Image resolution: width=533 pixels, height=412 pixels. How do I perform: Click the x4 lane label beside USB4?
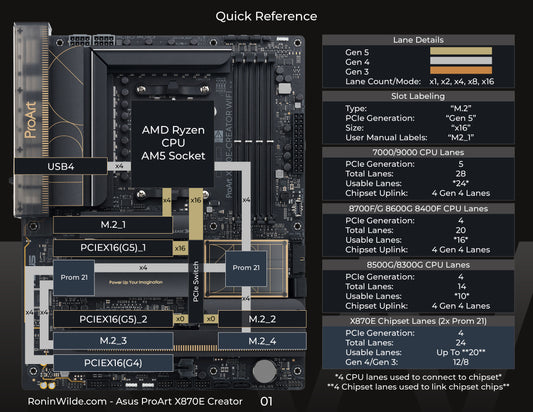(119, 166)
